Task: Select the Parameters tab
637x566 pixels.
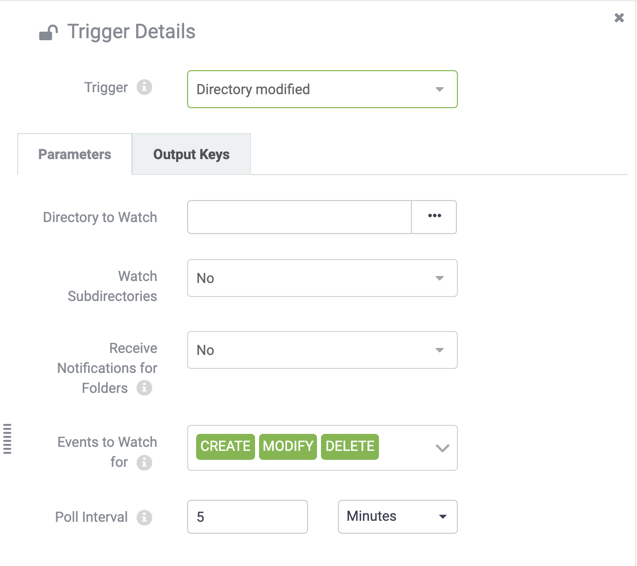Action: pyautogui.click(x=75, y=154)
